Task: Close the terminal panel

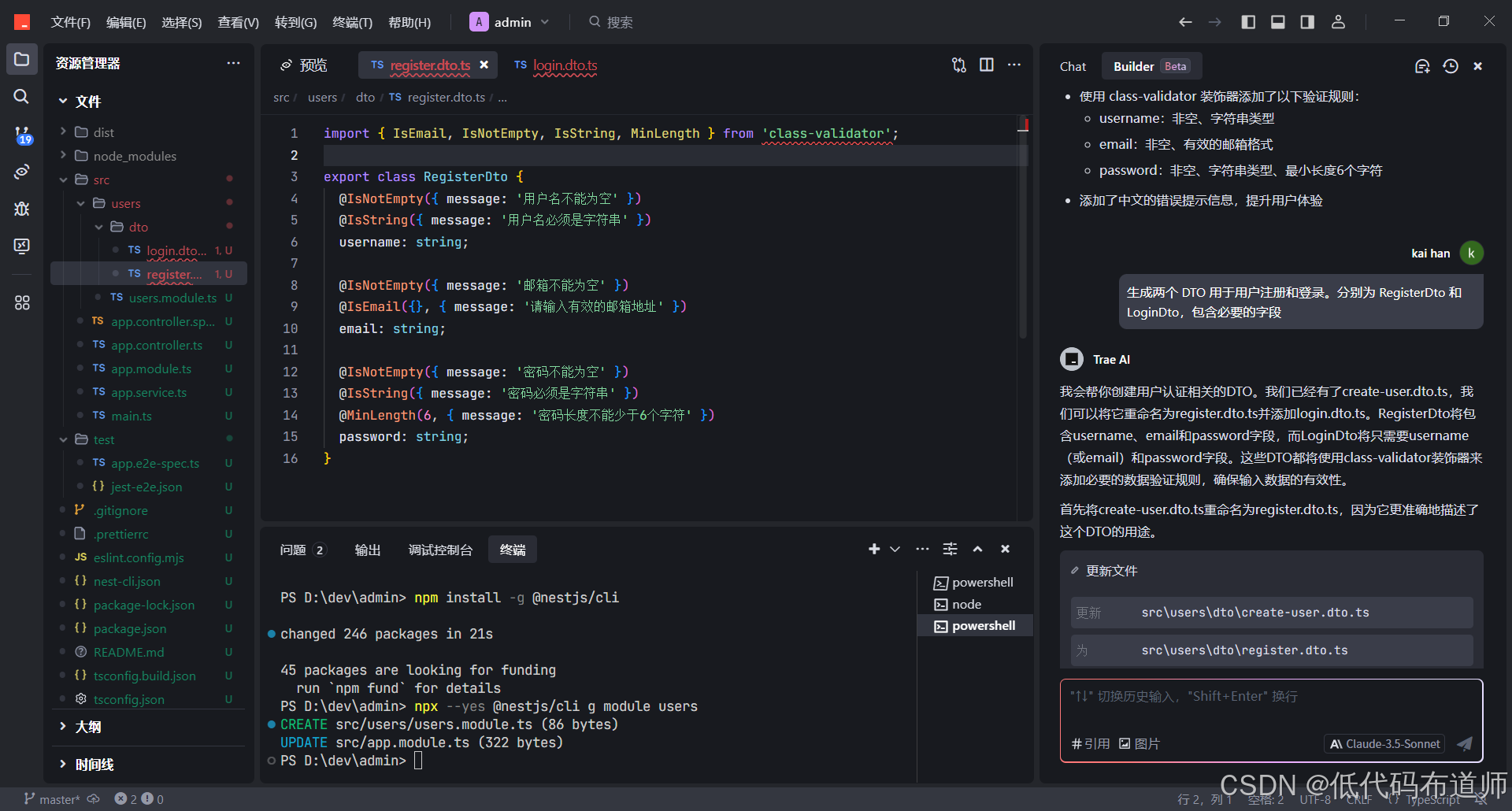Action: click(x=1005, y=549)
